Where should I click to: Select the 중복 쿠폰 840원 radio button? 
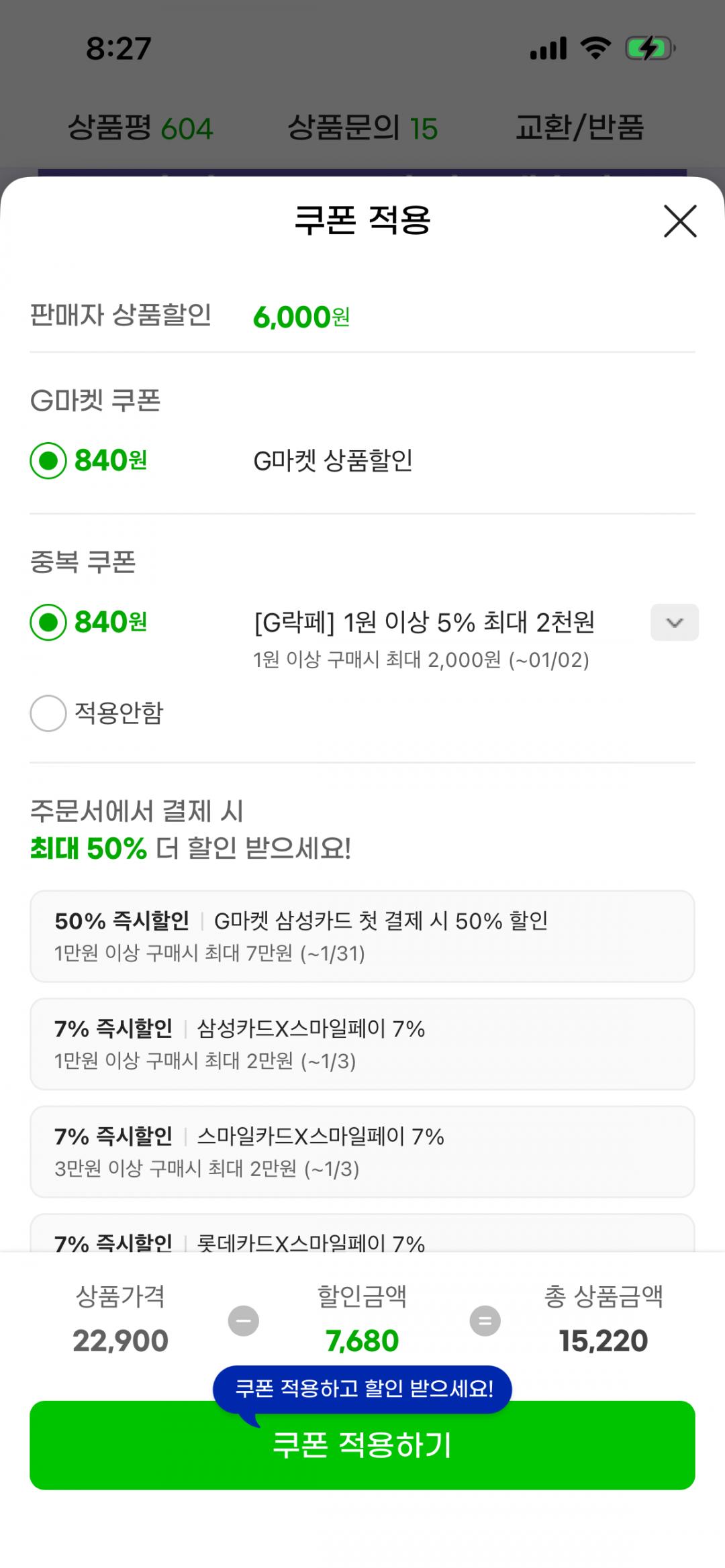(x=48, y=623)
